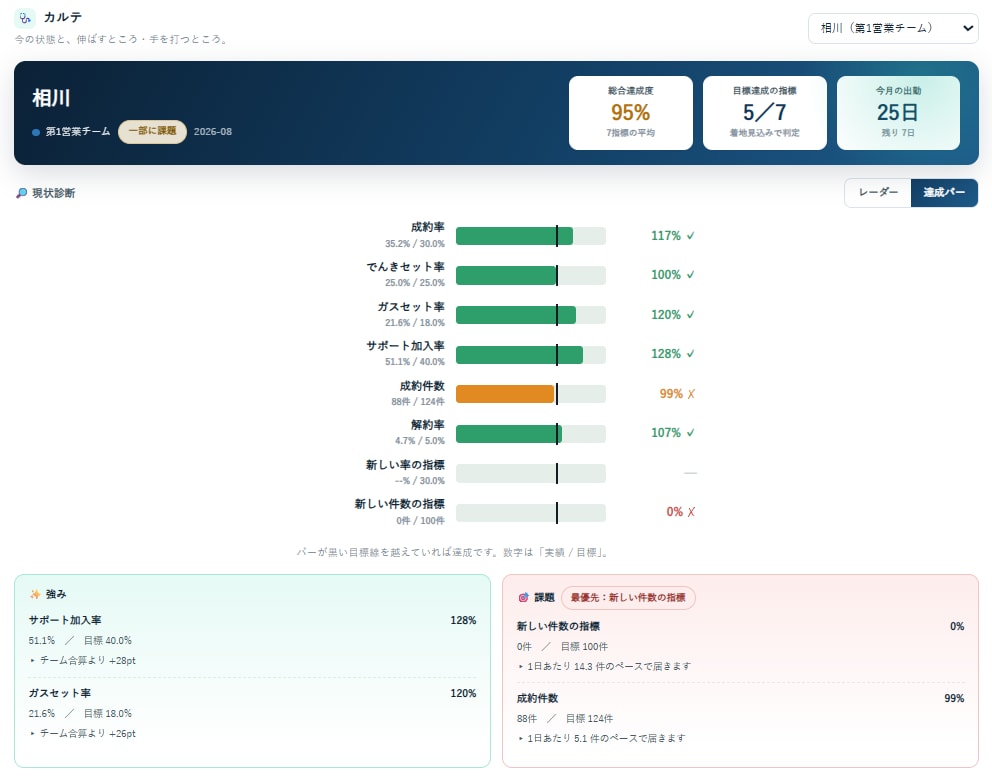
Task: Click the 成約率 progress bar
Action: click(530, 236)
